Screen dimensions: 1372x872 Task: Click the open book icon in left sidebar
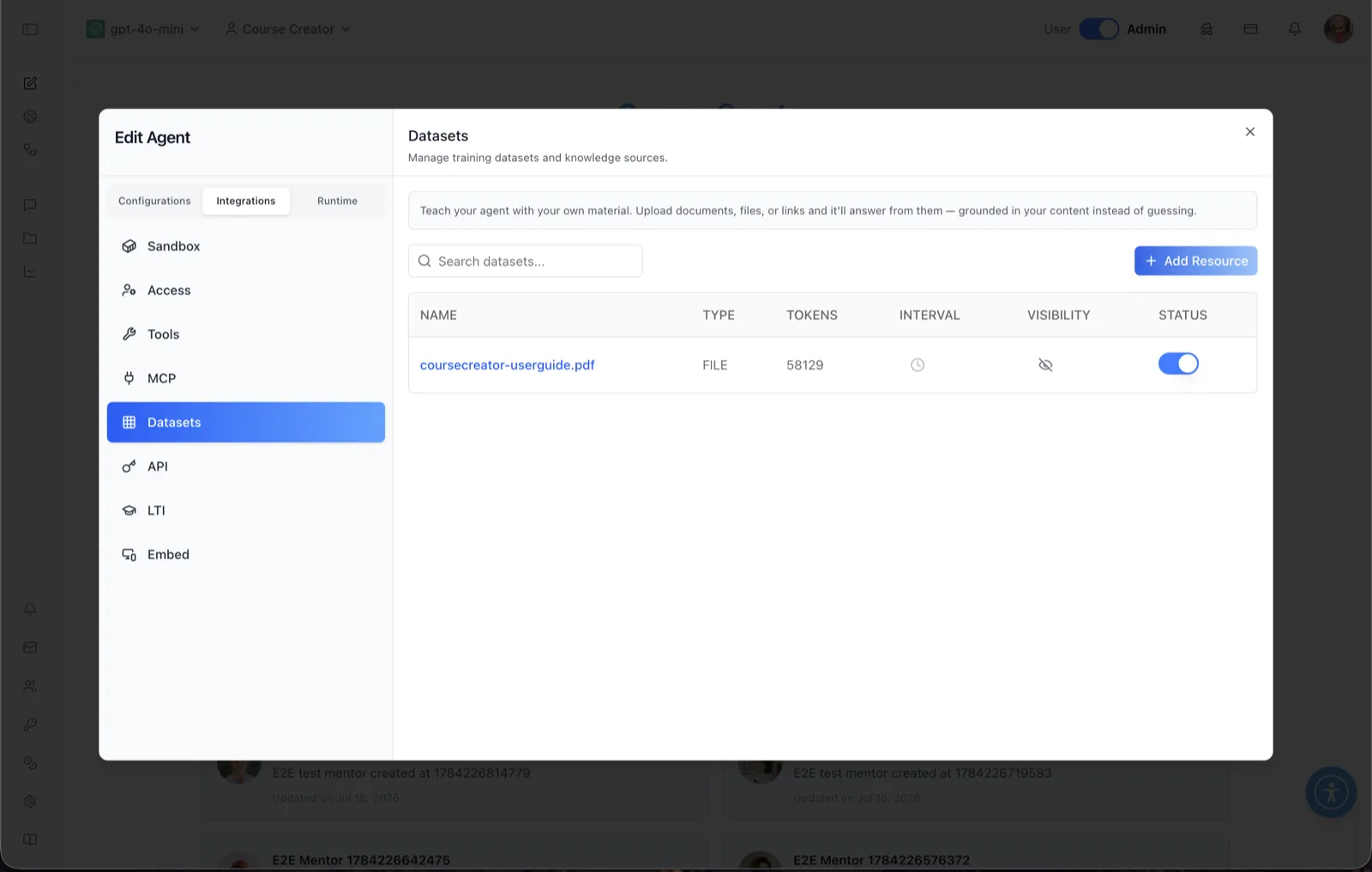(x=30, y=839)
